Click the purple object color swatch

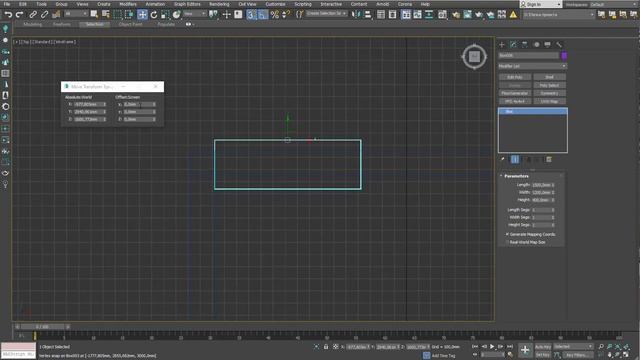(x=564, y=56)
